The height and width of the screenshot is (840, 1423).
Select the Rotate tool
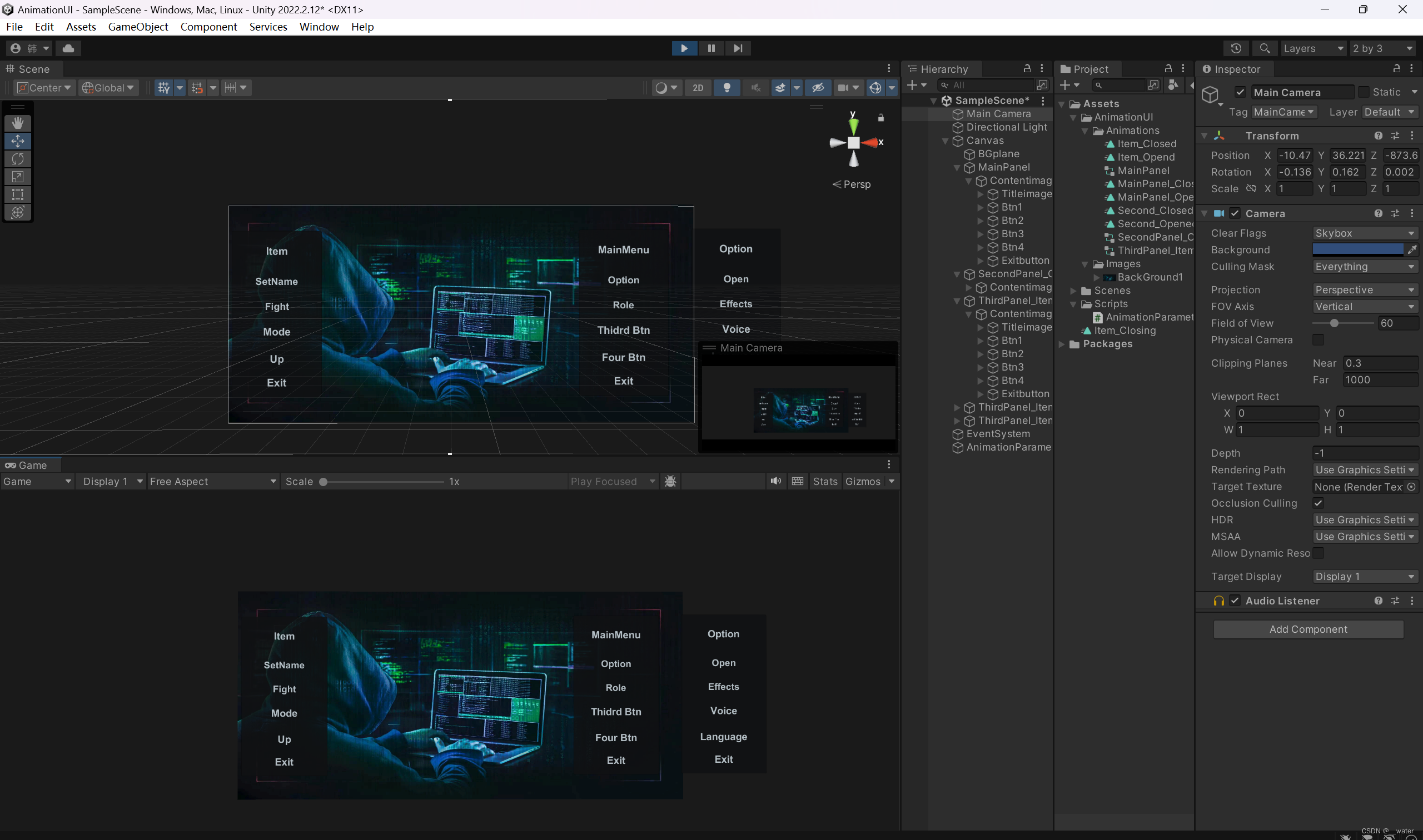pyautogui.click(x=18, y=159)
